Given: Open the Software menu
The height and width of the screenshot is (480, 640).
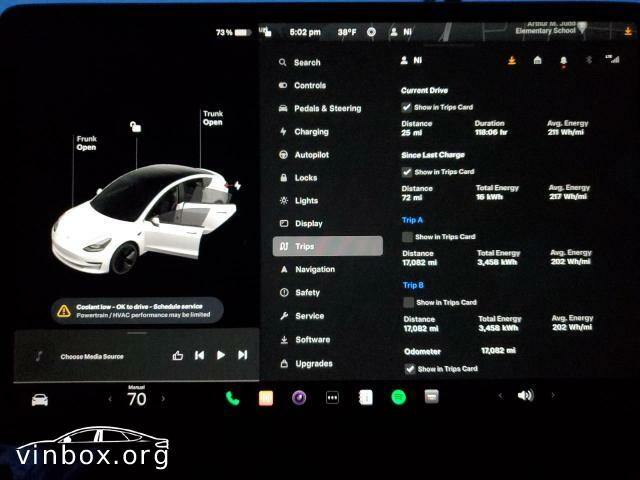Looking at the screenshot, I should tap(305, 340).
